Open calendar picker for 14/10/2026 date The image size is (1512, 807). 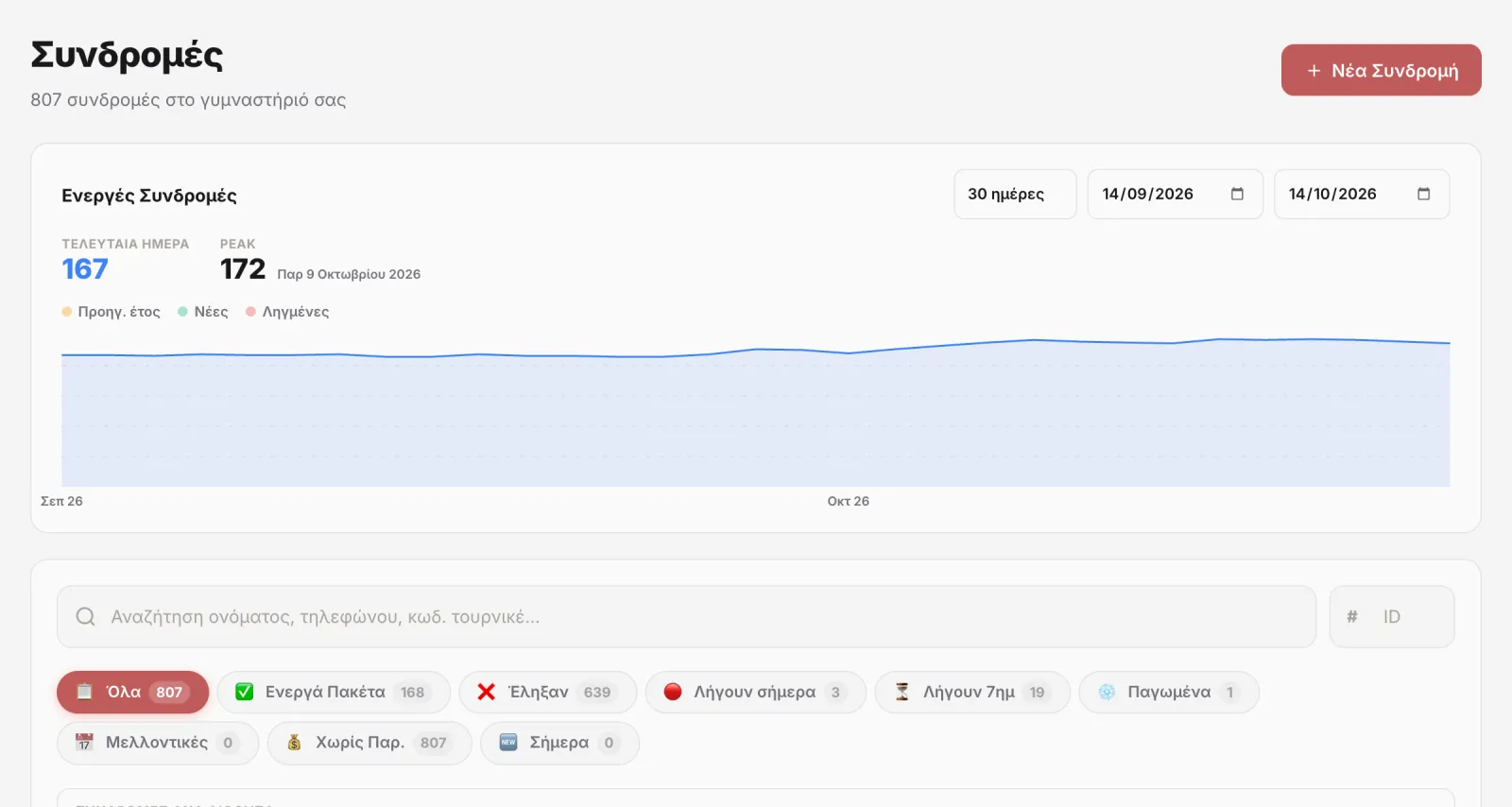click(x=1423, y=194)
